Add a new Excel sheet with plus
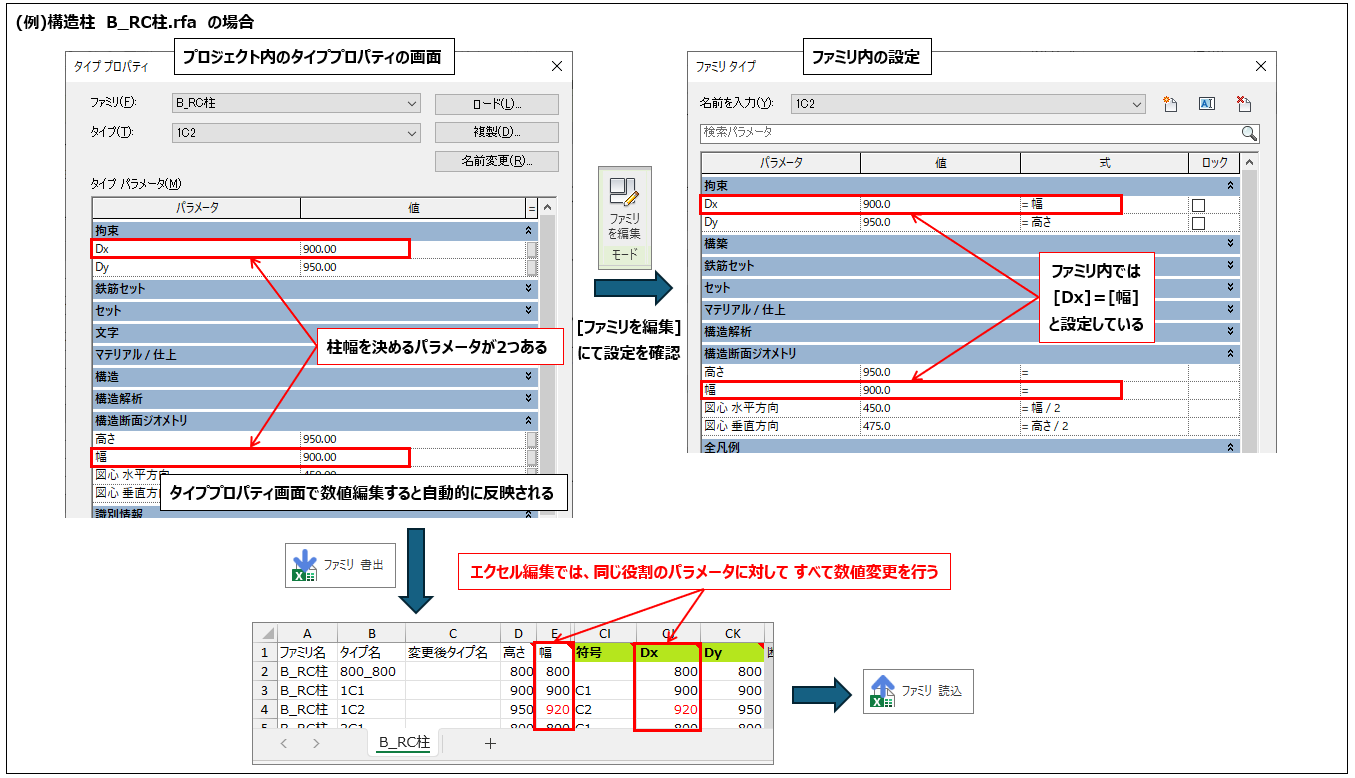 [490, 743]
